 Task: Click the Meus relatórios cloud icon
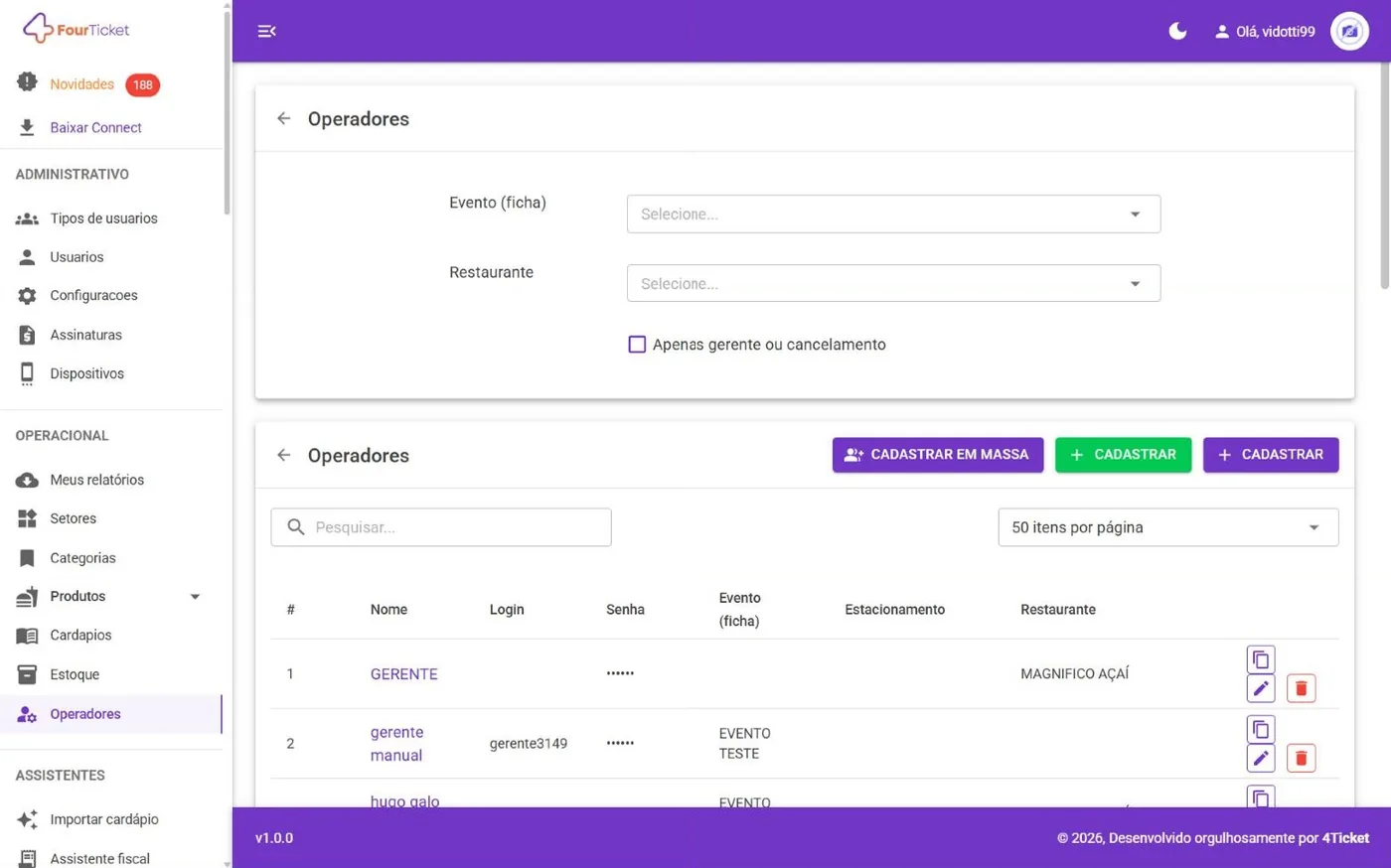[27, 480]
